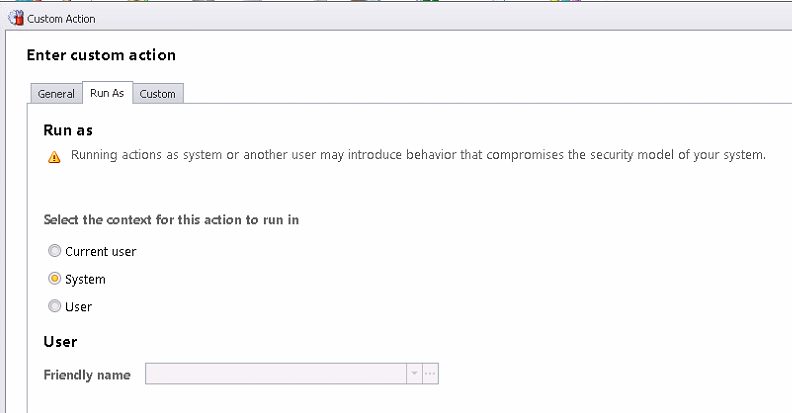
Task: Switch to the General tab
Action: pyautogui.click(x=56, y=94)
